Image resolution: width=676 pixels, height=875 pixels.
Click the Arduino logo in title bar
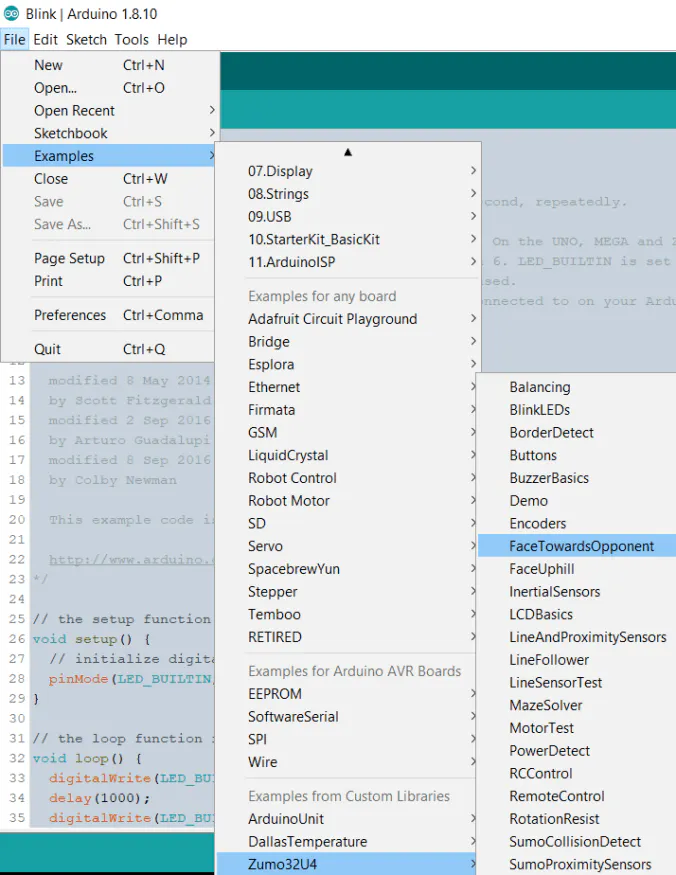(x=11, y=13)
